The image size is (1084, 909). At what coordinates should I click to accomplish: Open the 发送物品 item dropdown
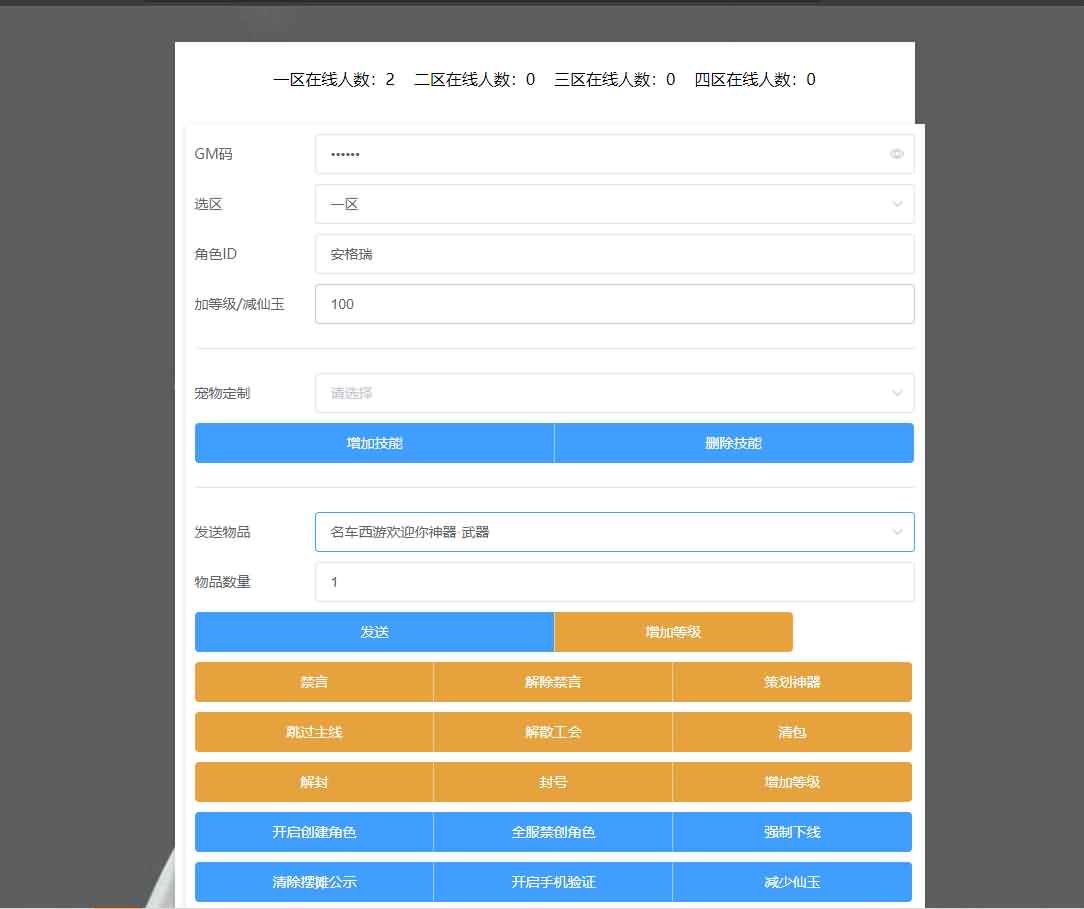coord(614,532)
